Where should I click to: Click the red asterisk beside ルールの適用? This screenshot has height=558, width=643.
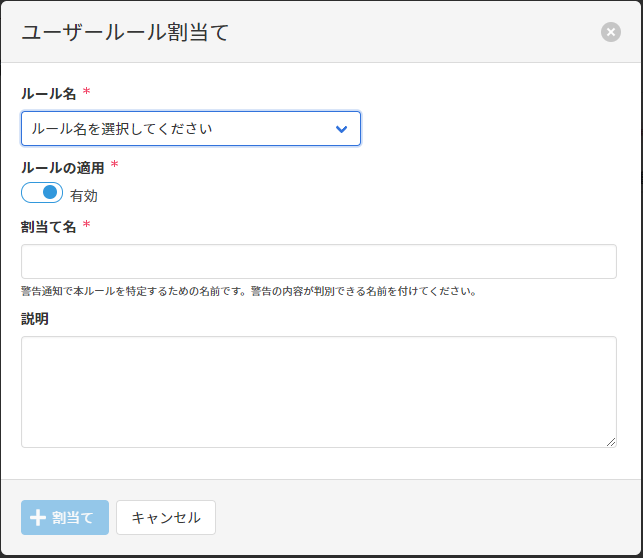tap(114, 166)
